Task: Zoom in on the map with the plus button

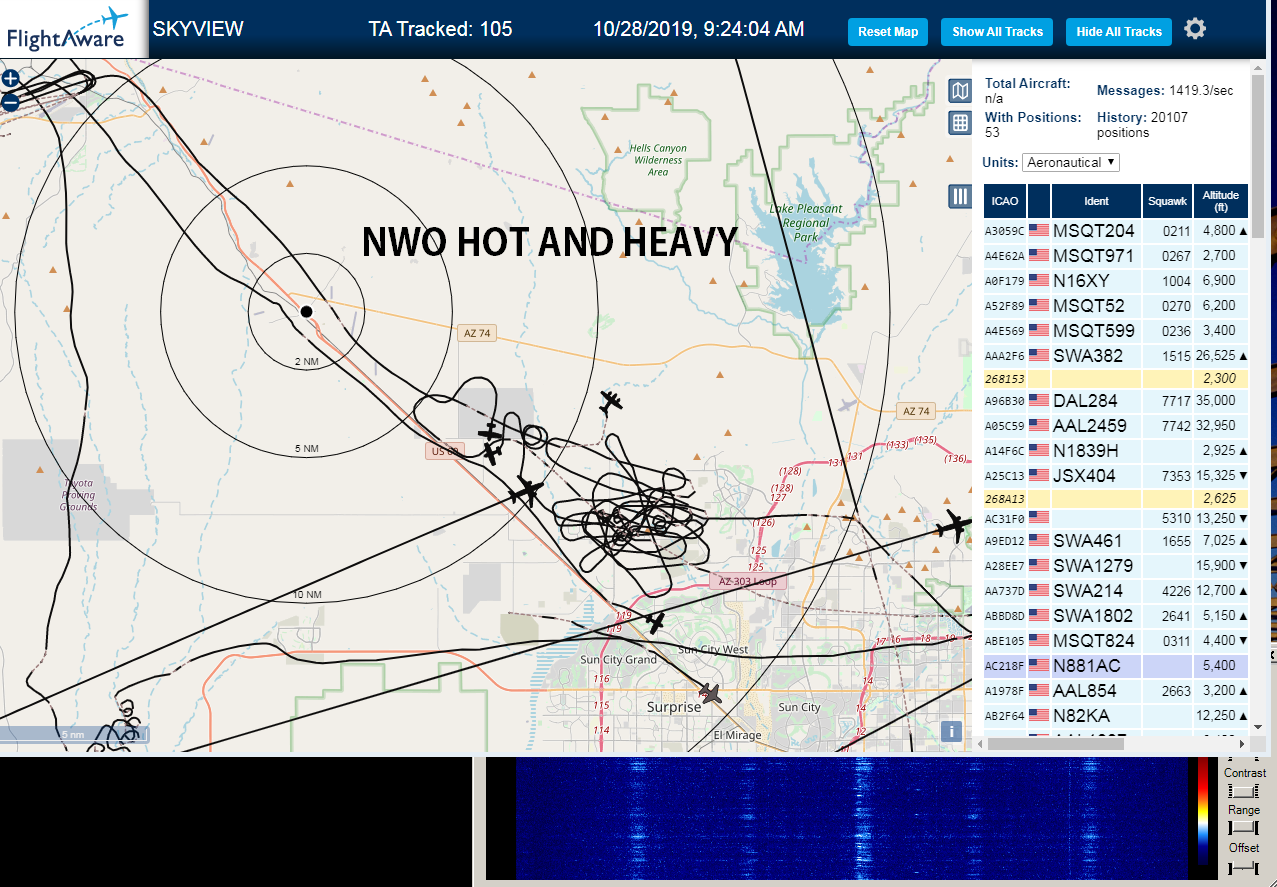Action: pos(10,77)
